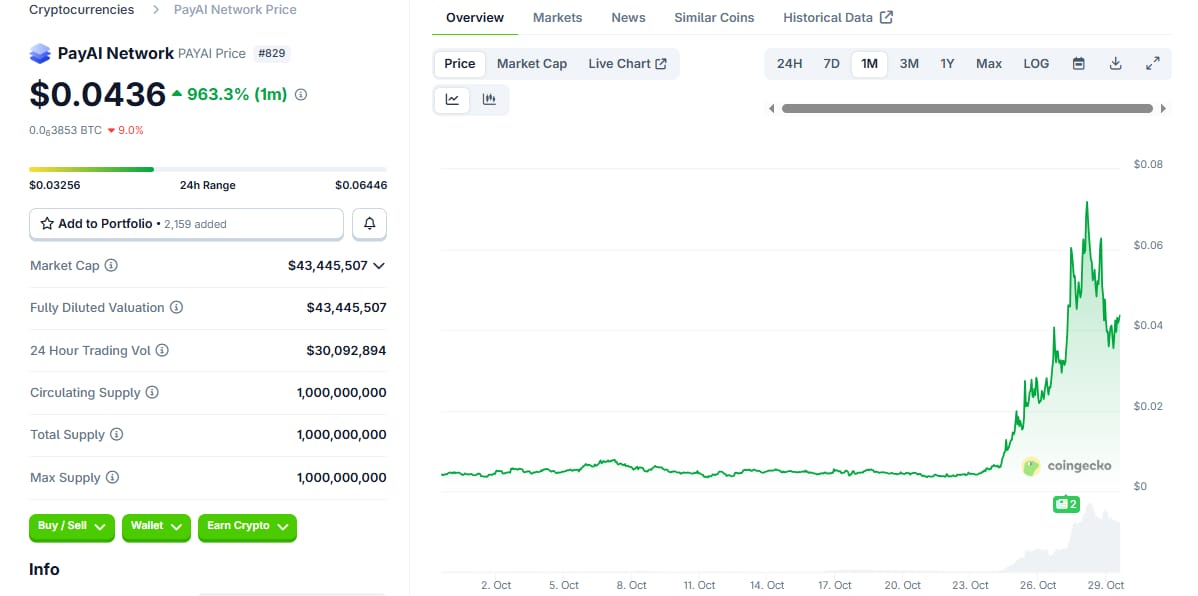Open the Historical Data tab
Screen dimensions: 1198x596
click(x=838, y=18)
